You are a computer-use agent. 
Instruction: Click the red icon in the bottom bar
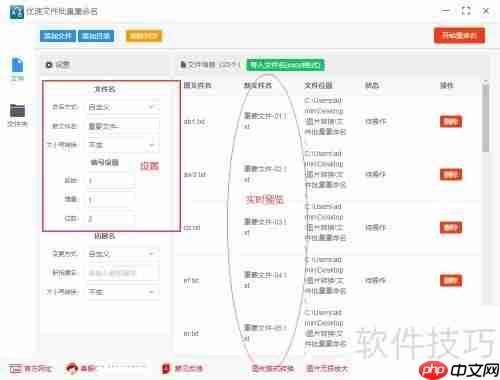pyautogui.click(x=166, y=369)
